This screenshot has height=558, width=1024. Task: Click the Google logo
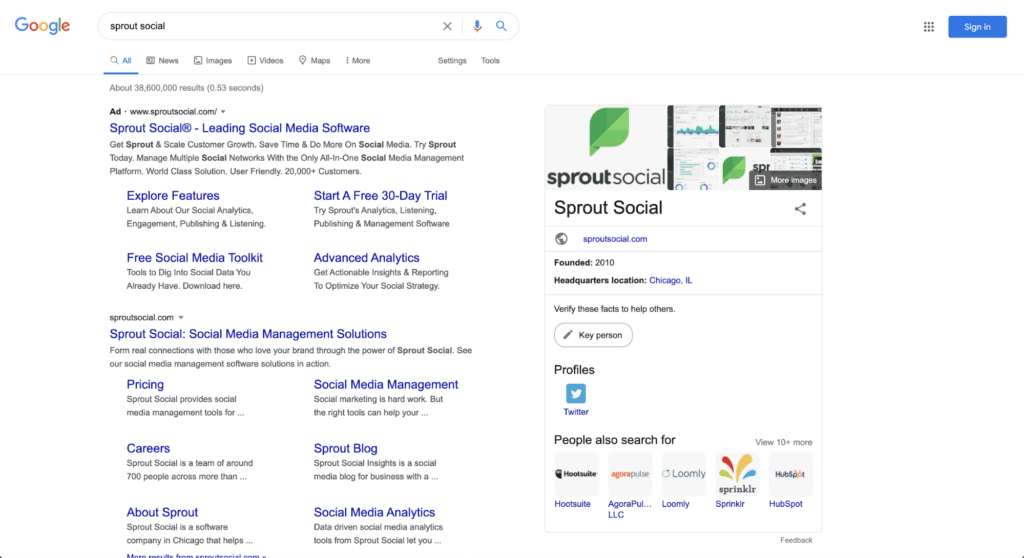pos(42,25)
